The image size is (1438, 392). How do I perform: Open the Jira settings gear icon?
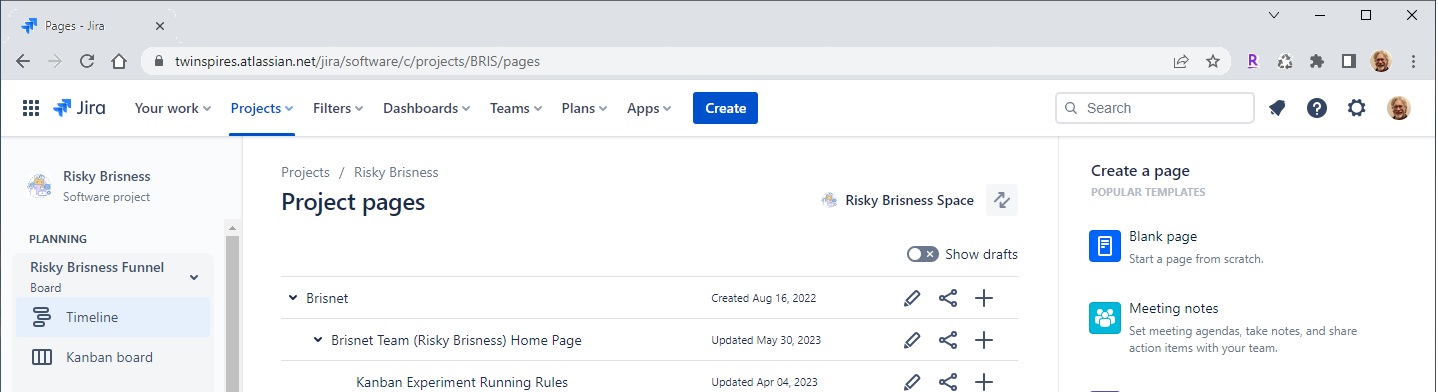tap(1357, 108)
